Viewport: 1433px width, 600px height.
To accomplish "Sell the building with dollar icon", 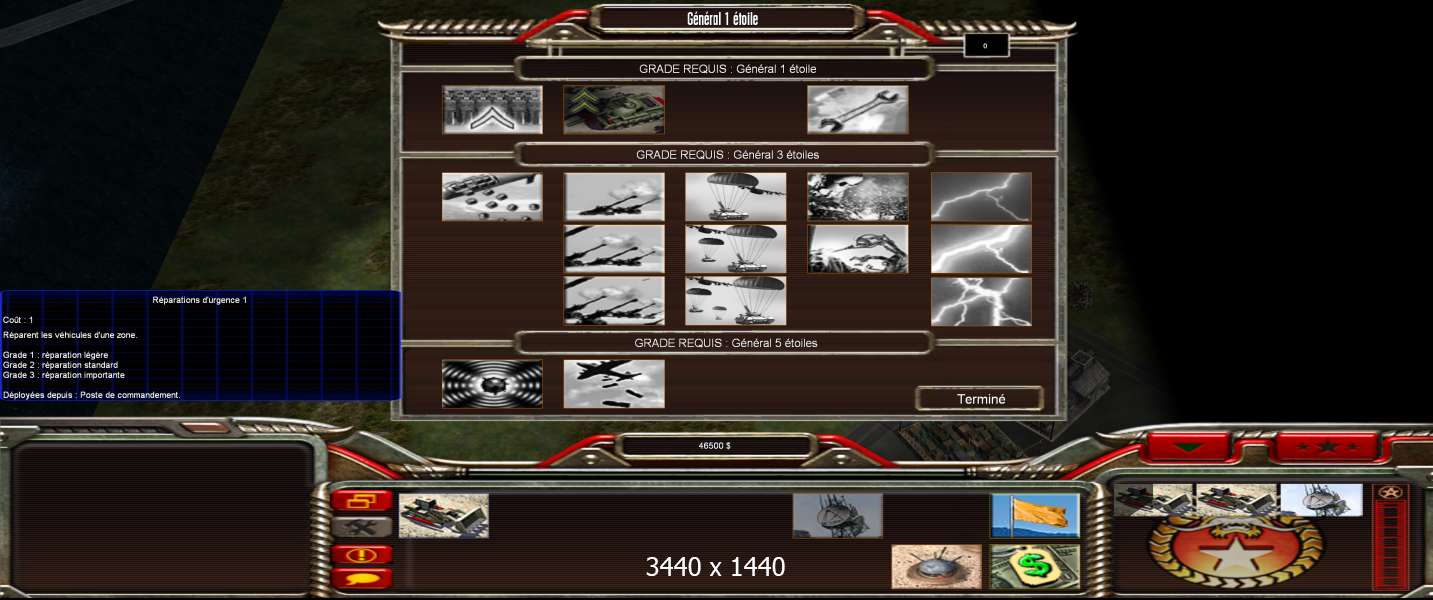I will coord(1035,567).
